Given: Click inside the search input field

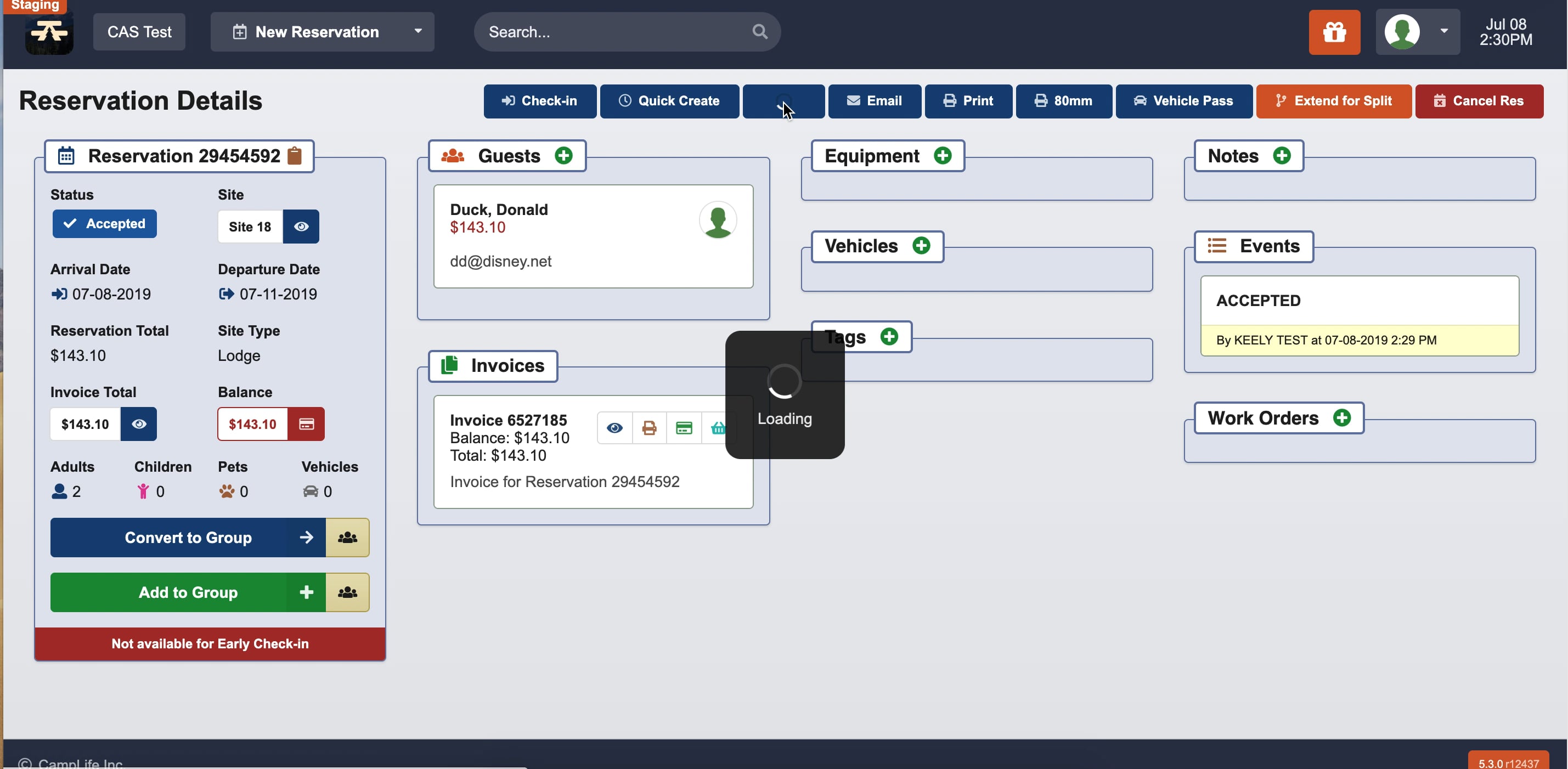Looking at the screenshot, I should point(608,32).
